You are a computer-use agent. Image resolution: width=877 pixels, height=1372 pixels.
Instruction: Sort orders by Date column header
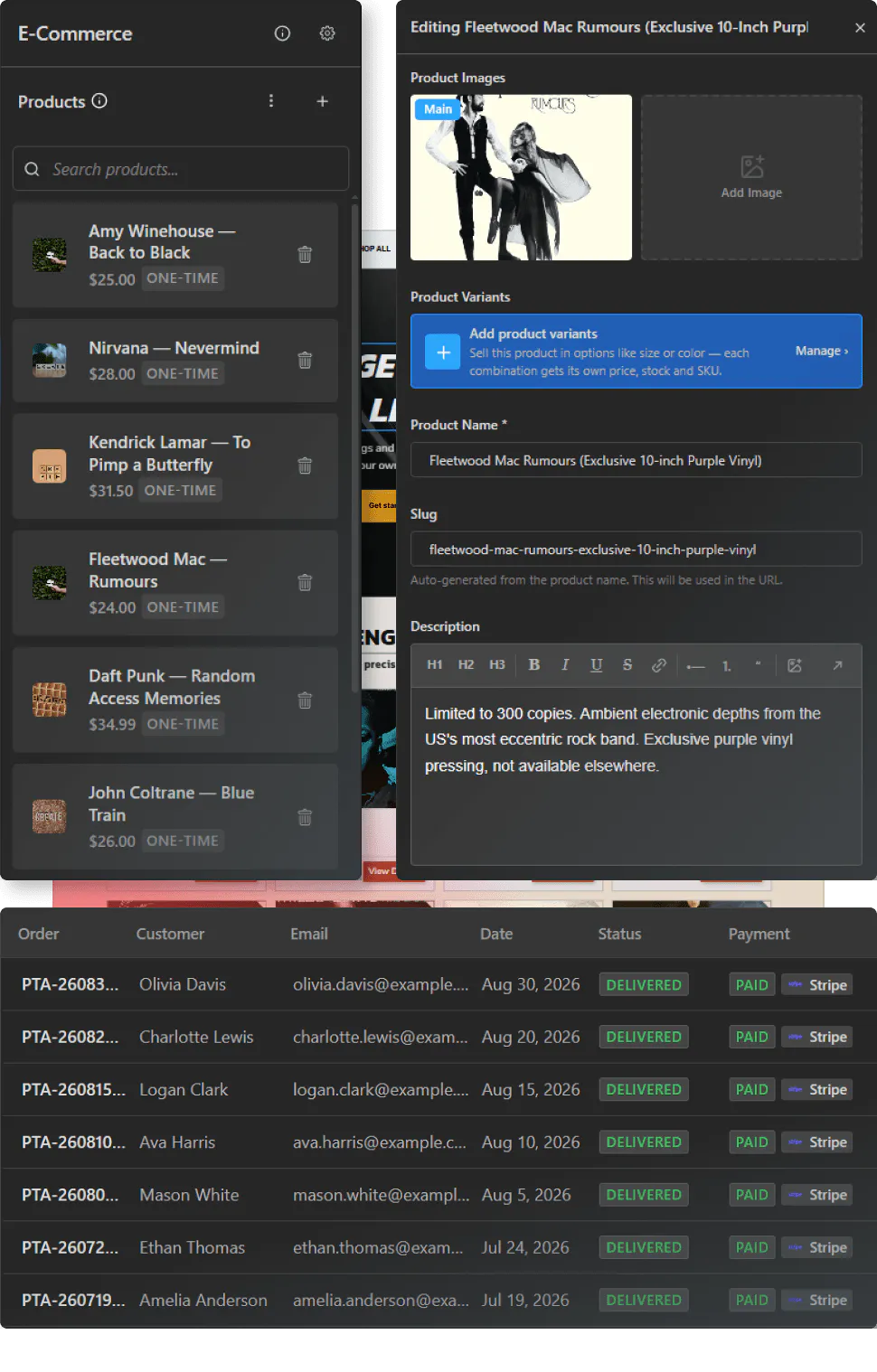[496, 934]
